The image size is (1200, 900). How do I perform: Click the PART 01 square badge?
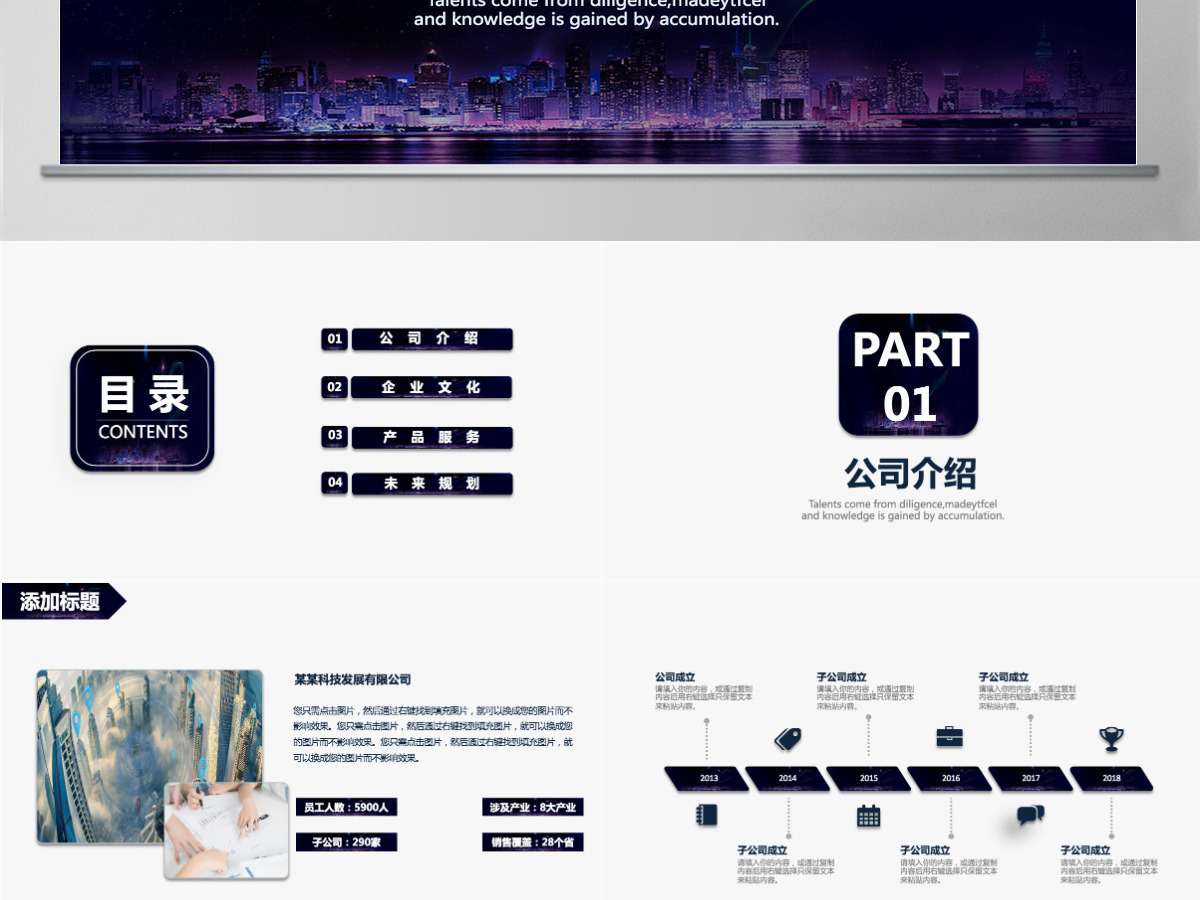[909, 375]
